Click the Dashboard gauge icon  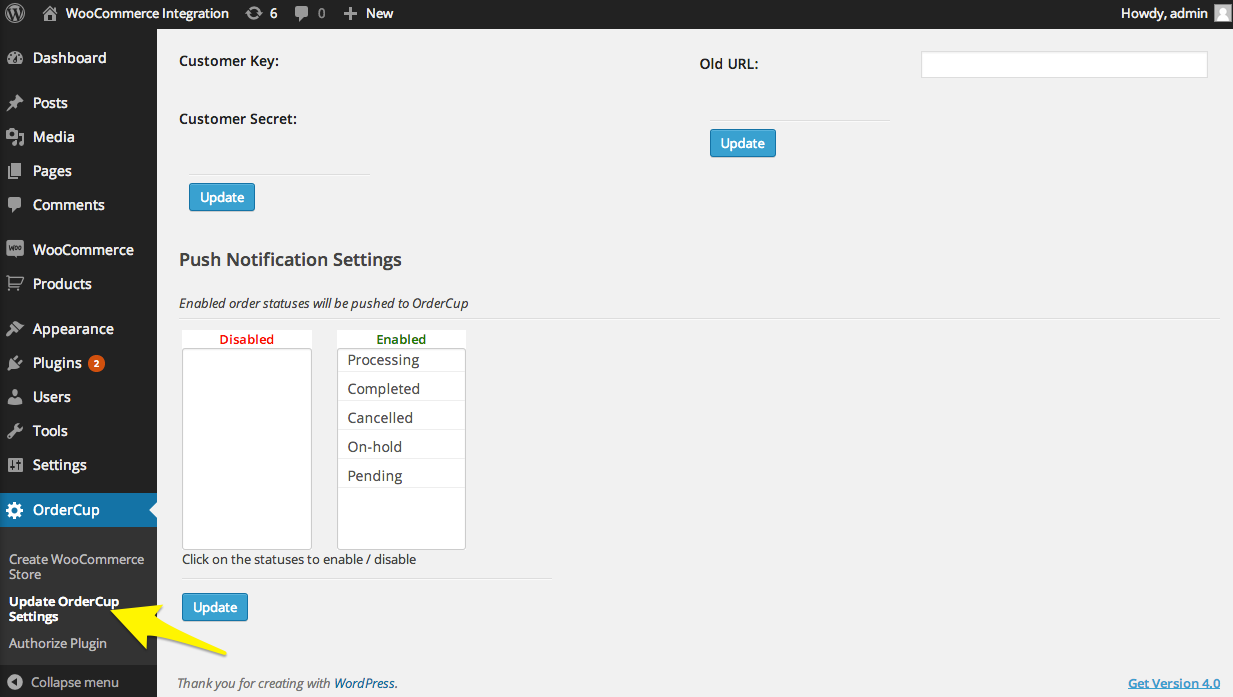point(15,58)
